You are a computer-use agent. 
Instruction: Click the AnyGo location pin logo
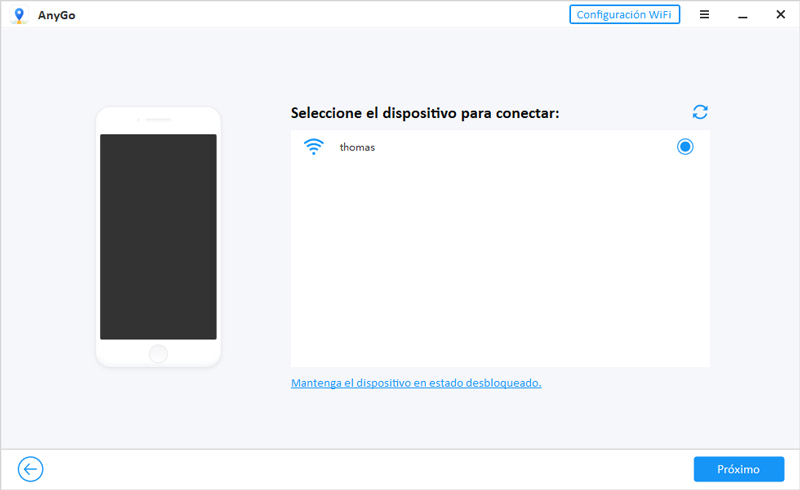(19, 15)
